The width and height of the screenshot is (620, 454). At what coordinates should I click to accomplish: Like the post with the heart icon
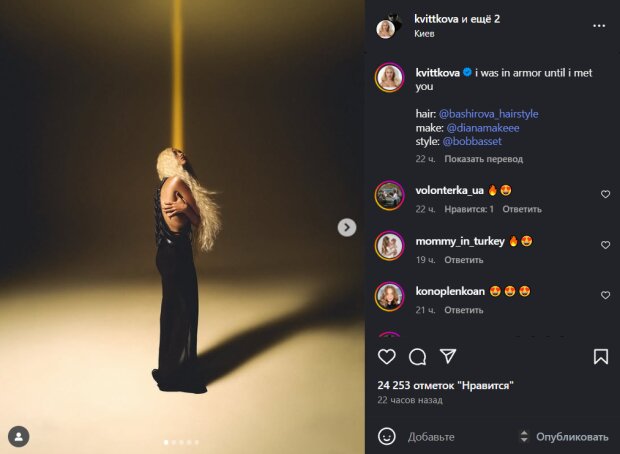(387, 357)
